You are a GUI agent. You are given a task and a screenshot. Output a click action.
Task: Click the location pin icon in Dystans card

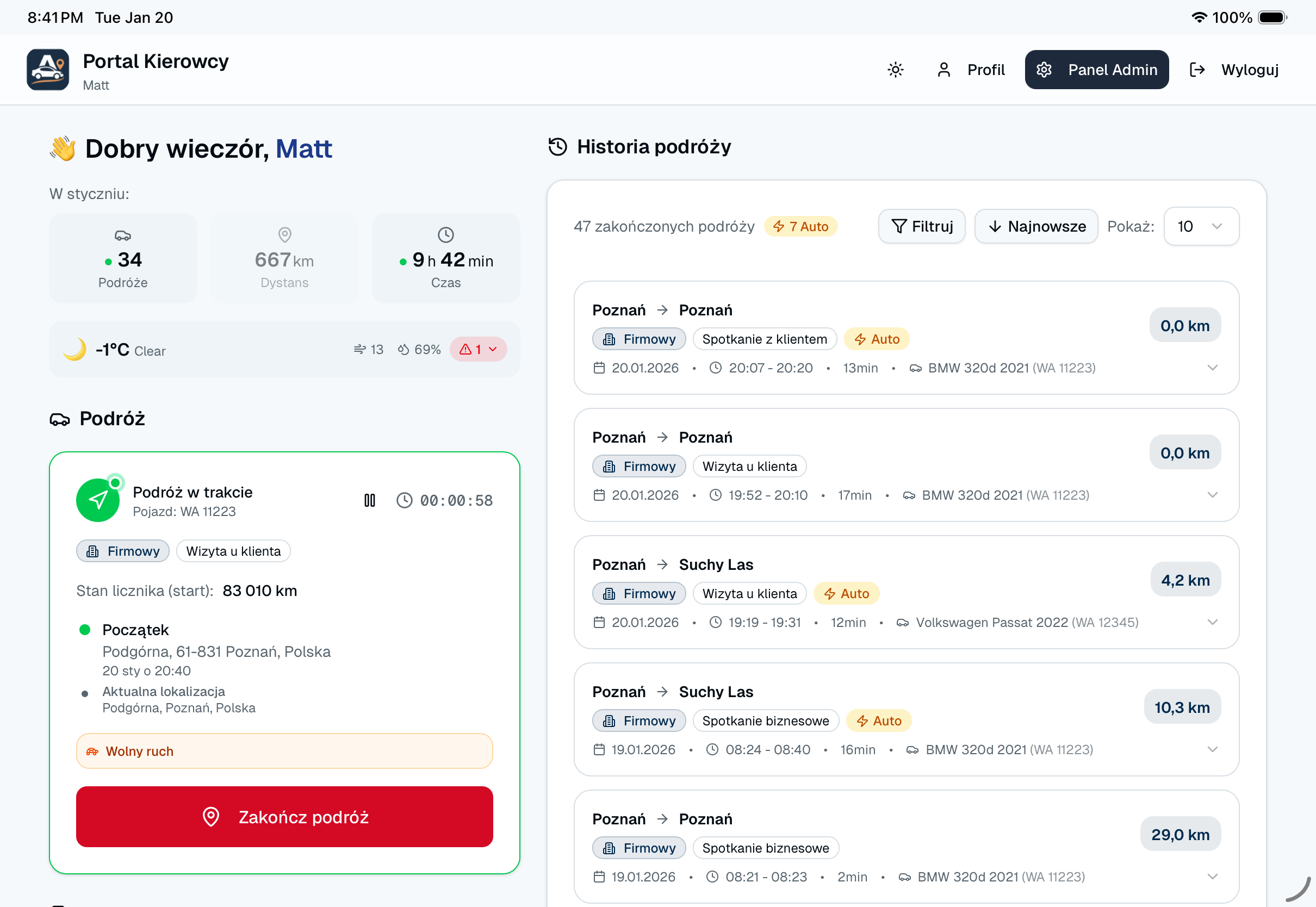pos(284,235)
